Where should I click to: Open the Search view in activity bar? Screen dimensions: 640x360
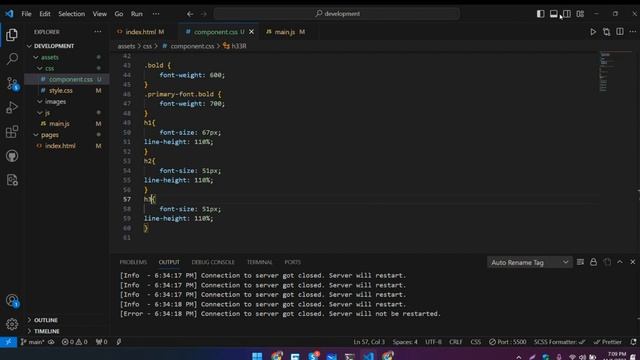point(12,59)
